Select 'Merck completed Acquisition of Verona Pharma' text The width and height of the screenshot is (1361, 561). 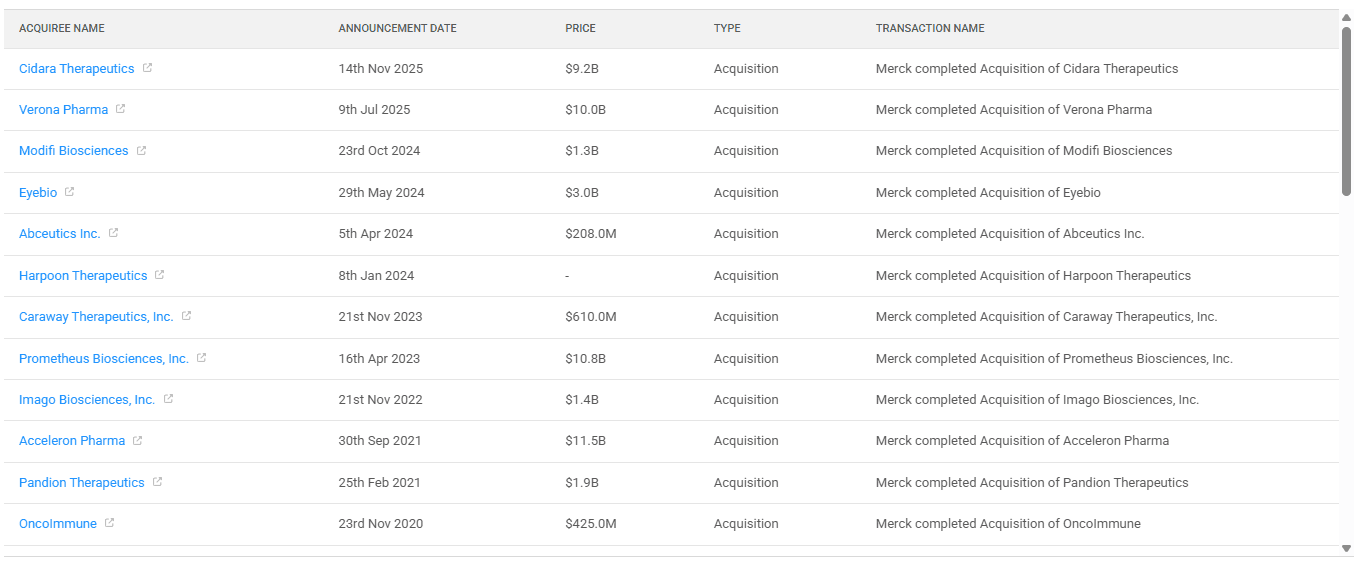[1014, 110]
